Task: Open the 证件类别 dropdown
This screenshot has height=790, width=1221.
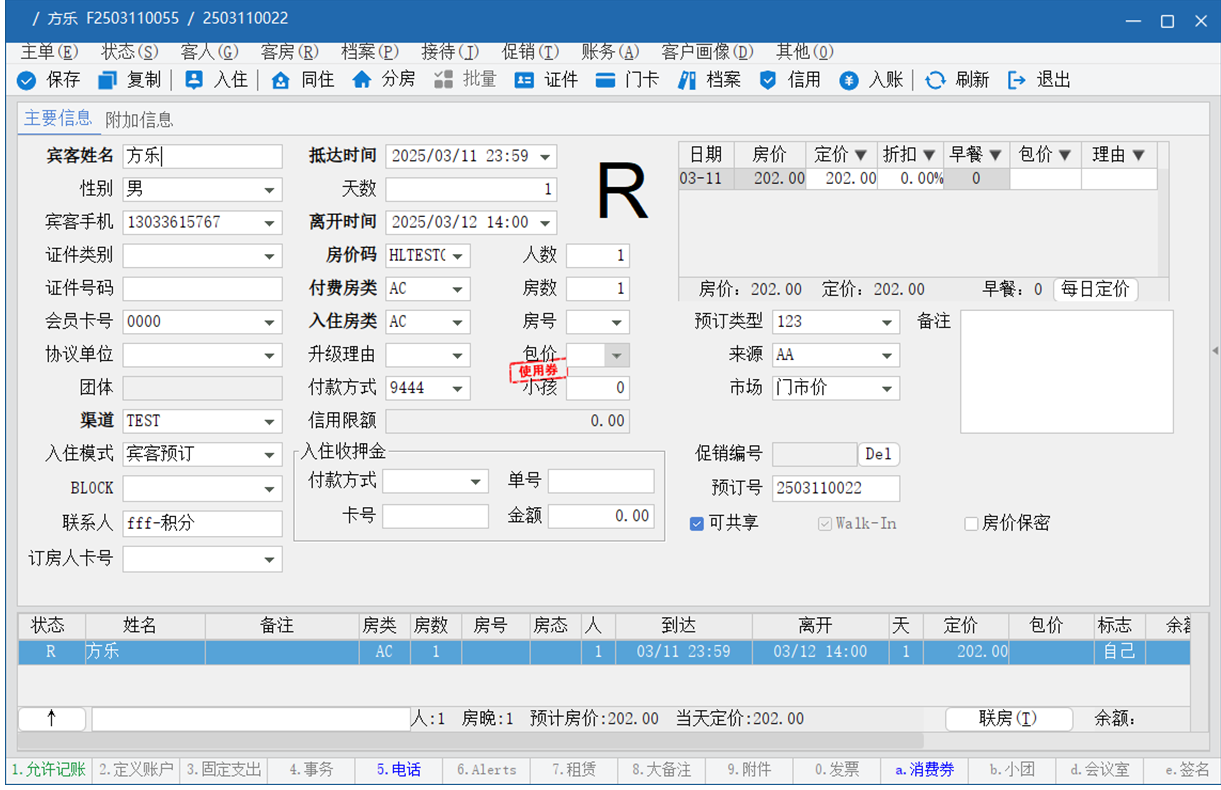Action: click(x=270, y=256)
